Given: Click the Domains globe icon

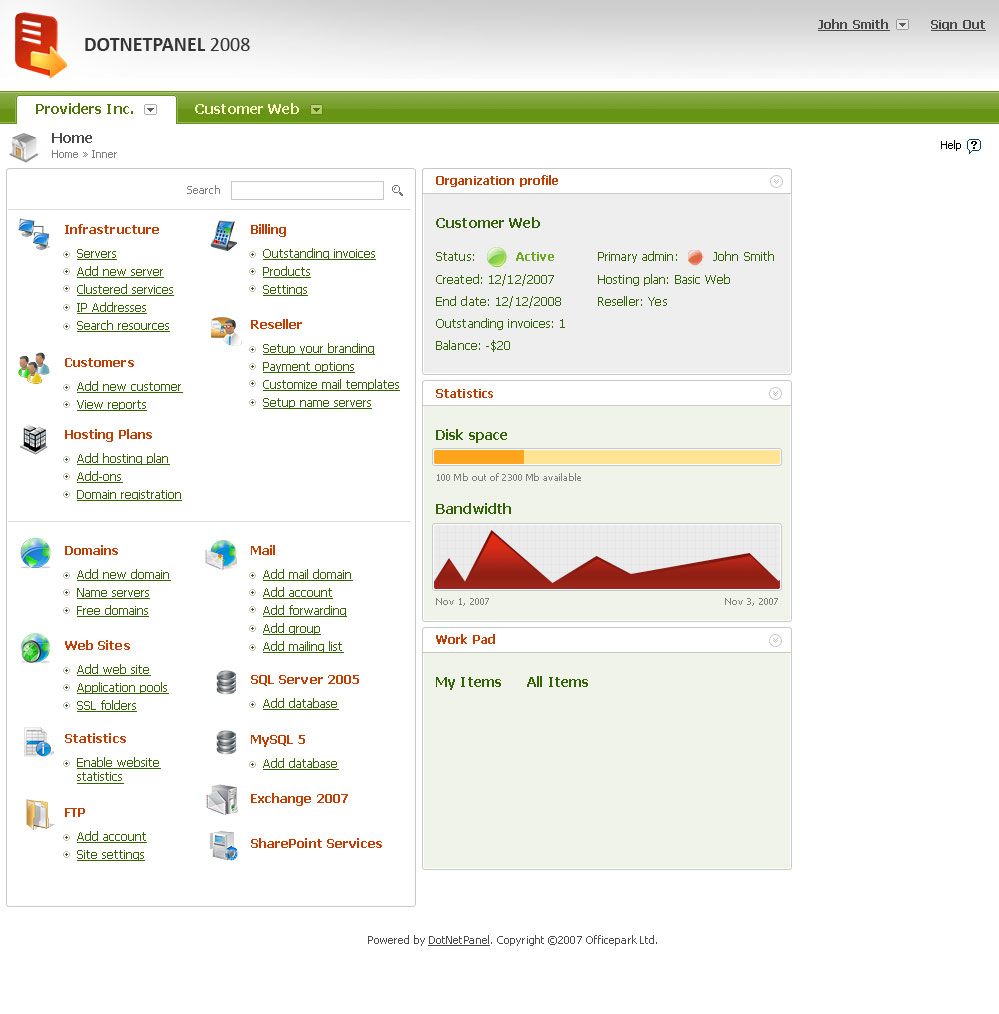Looking at the screenshot, I should (35, 554).
